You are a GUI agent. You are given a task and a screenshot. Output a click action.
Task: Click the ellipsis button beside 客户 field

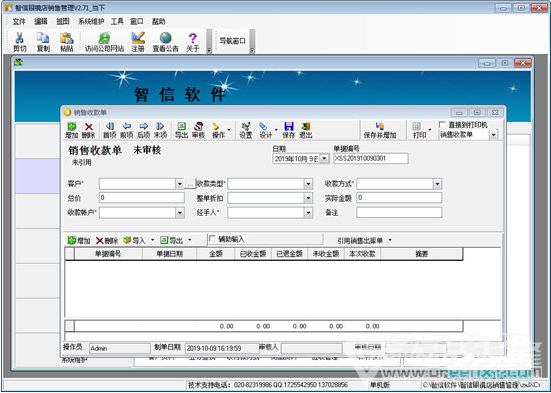click(x=190, y=184)
